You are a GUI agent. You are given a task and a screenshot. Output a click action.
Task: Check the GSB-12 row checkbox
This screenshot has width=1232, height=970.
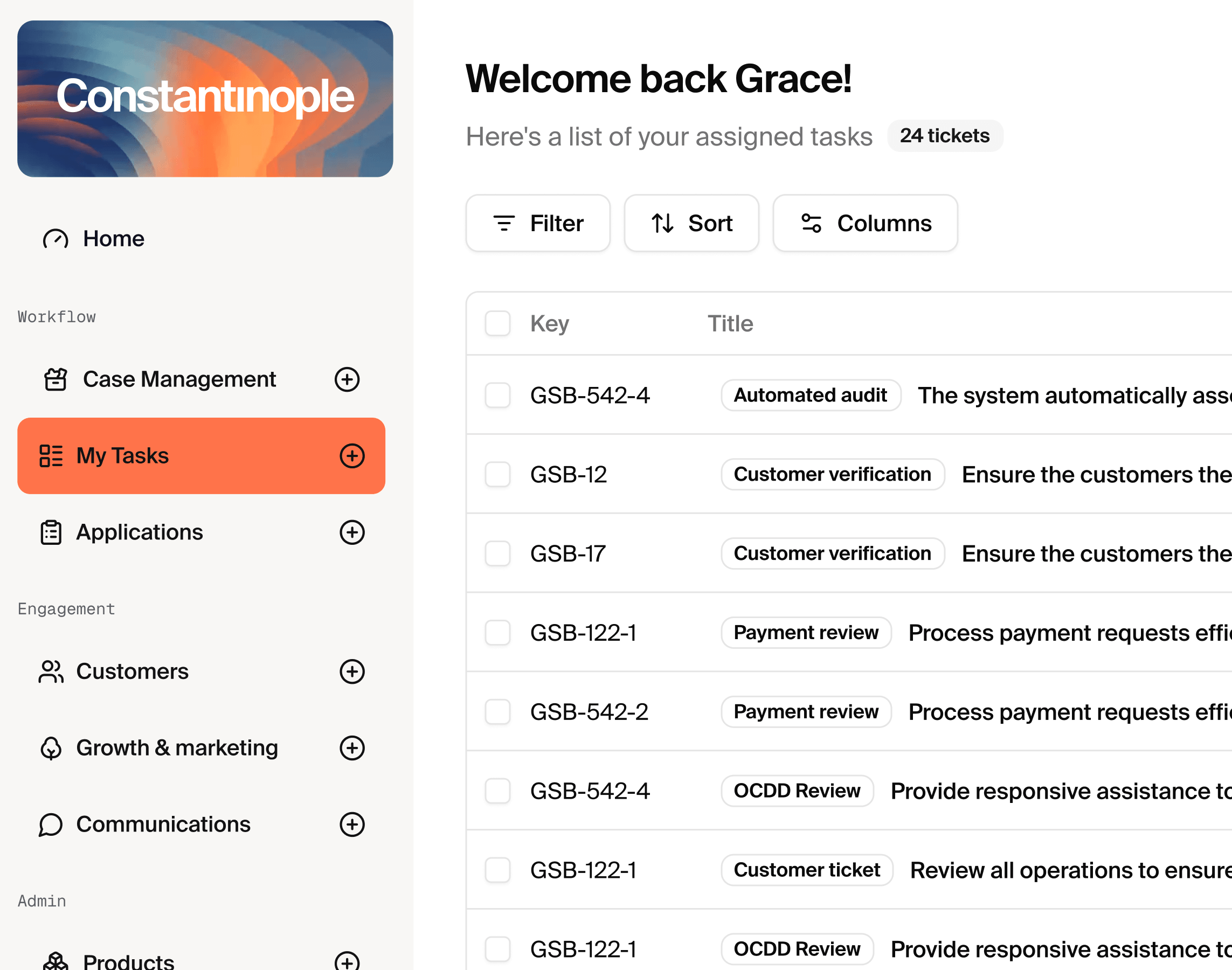(497, 474)
